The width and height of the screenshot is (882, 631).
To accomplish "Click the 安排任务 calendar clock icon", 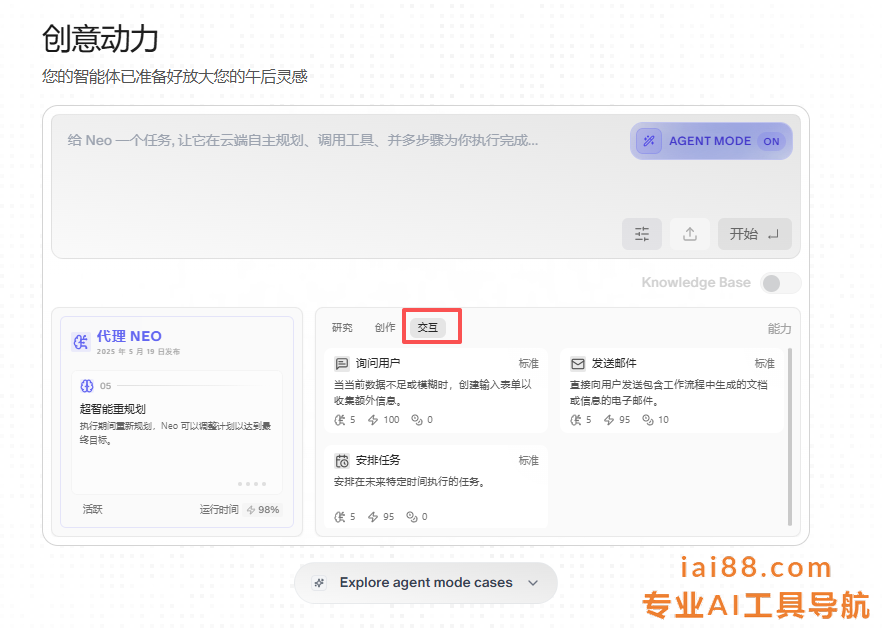I will coord(342,461).
